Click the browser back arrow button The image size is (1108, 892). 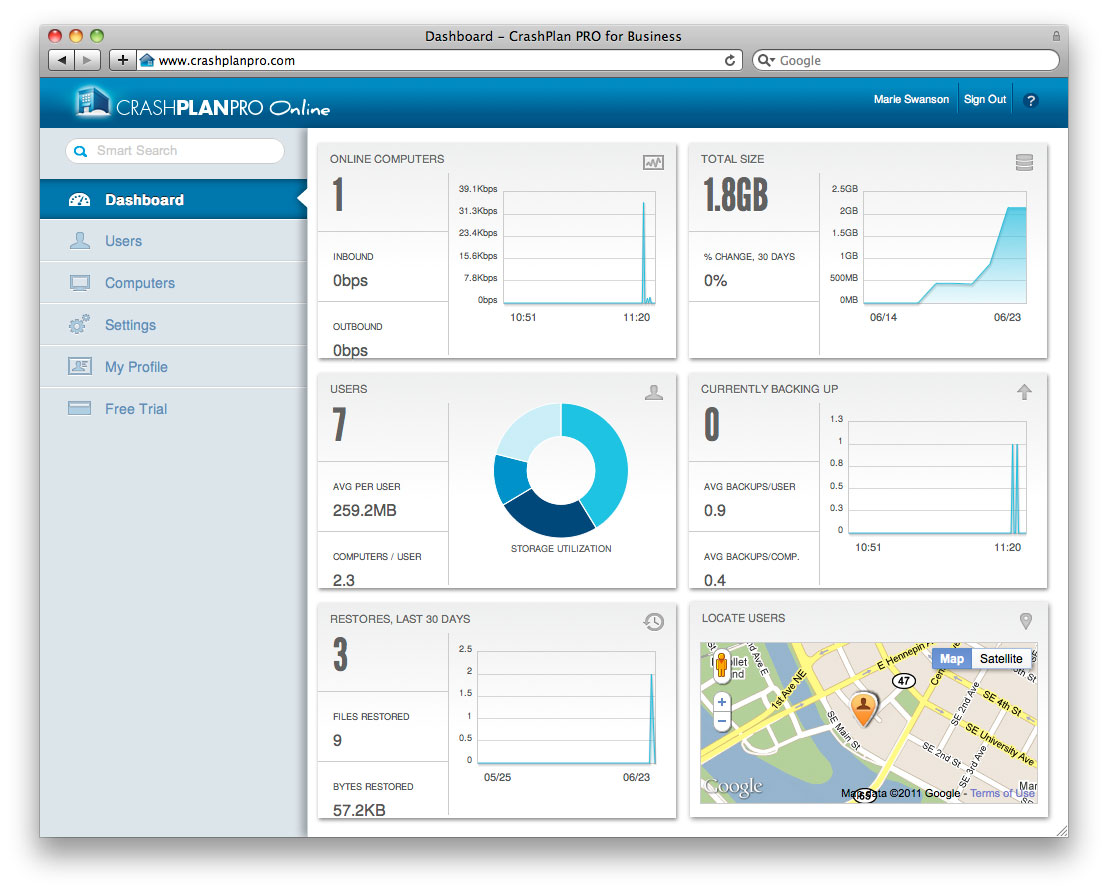point(61,60)
